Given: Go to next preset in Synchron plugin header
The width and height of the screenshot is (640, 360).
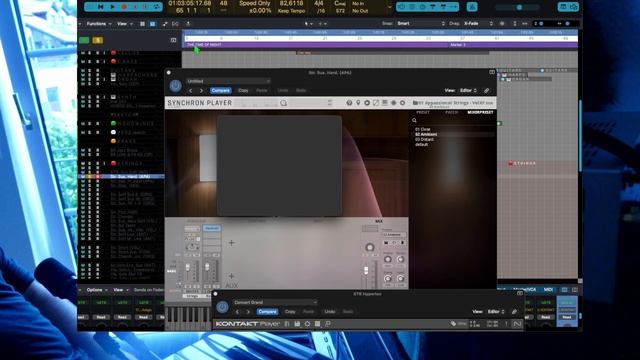Looking at the screenshot, I should [x=202, y=91].
